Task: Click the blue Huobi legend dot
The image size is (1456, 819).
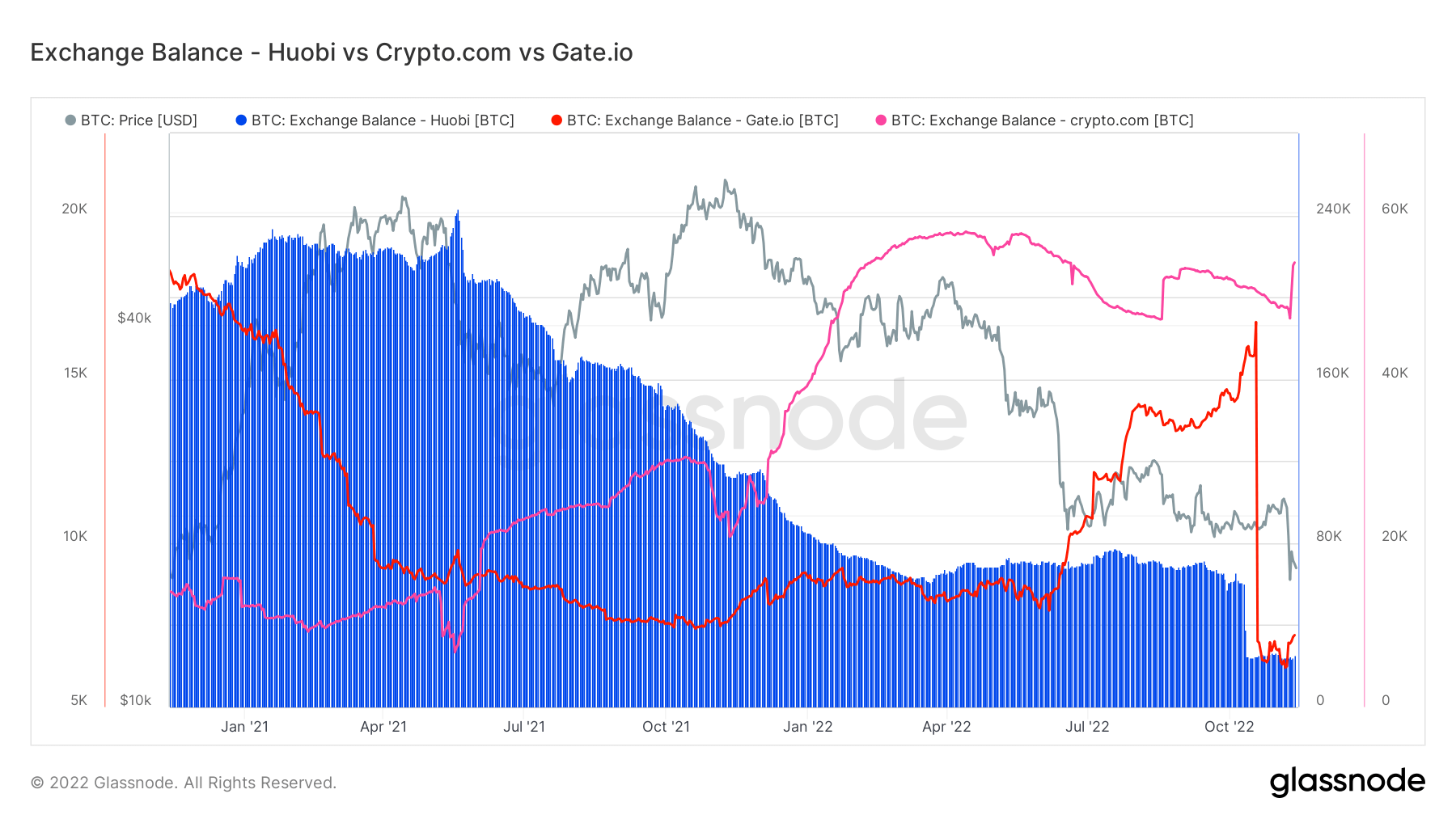Action: [x=241, y=120]
